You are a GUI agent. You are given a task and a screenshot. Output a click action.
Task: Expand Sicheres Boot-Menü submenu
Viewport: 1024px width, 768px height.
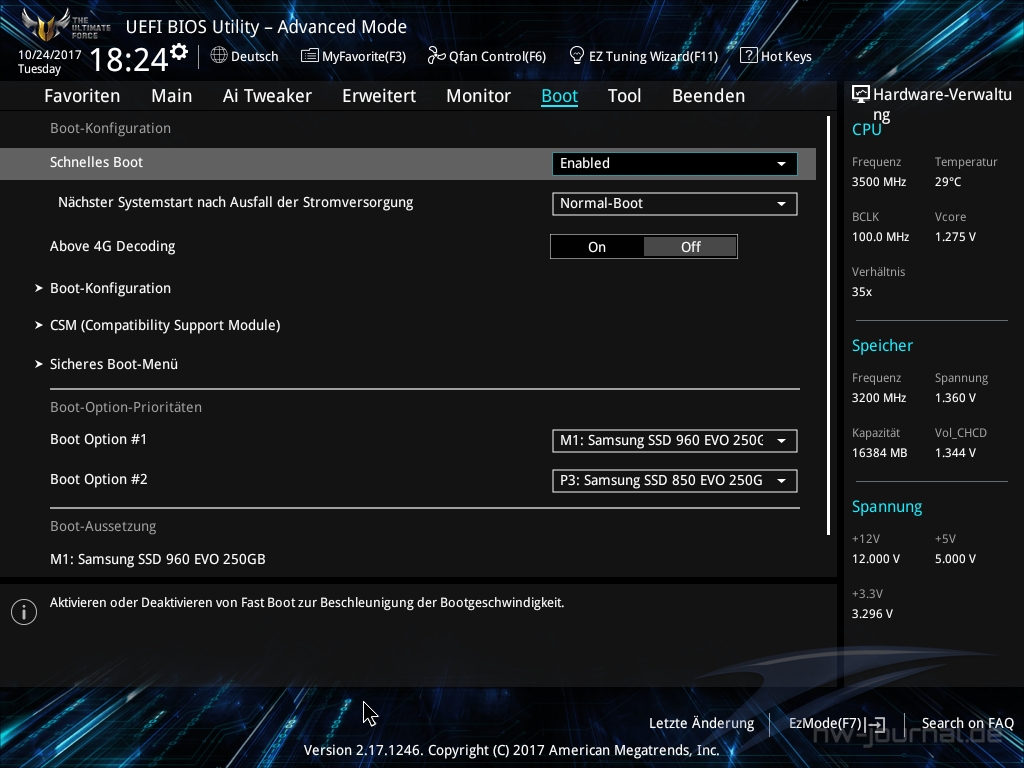[114, 364]
